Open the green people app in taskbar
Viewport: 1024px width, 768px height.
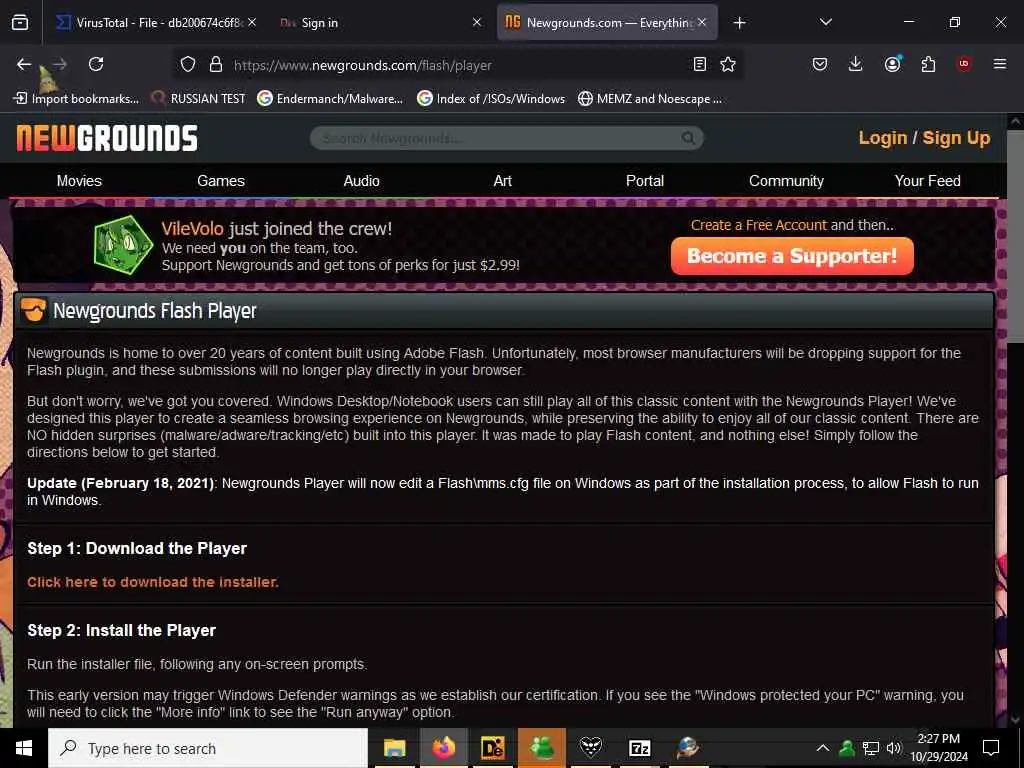click(541, 748)
